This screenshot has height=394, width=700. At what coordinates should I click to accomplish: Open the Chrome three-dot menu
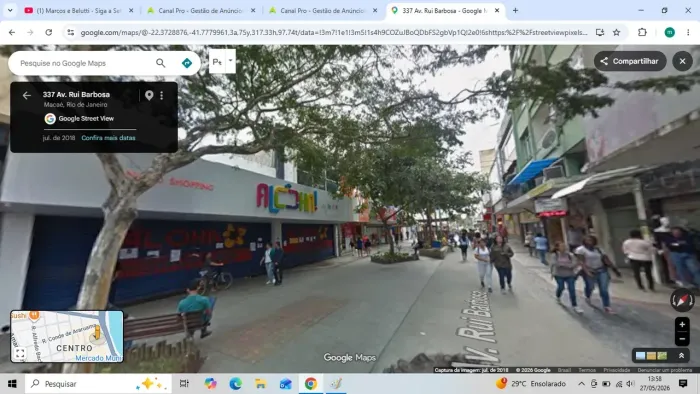coord(688,32)
